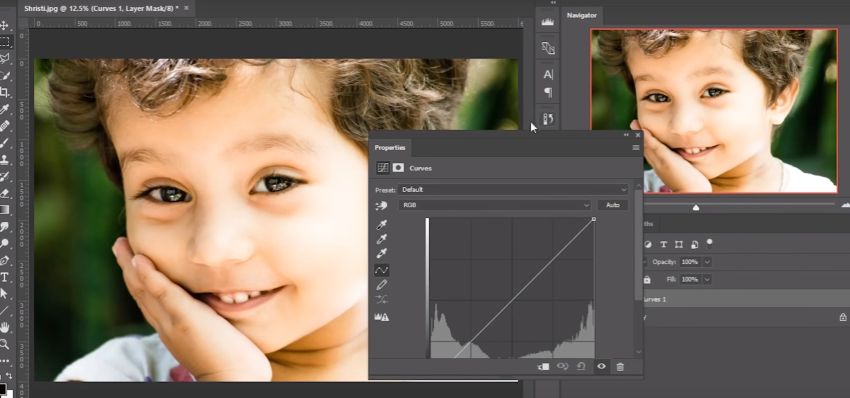Click the on-image adjustment hand tool

coord(382,206)
